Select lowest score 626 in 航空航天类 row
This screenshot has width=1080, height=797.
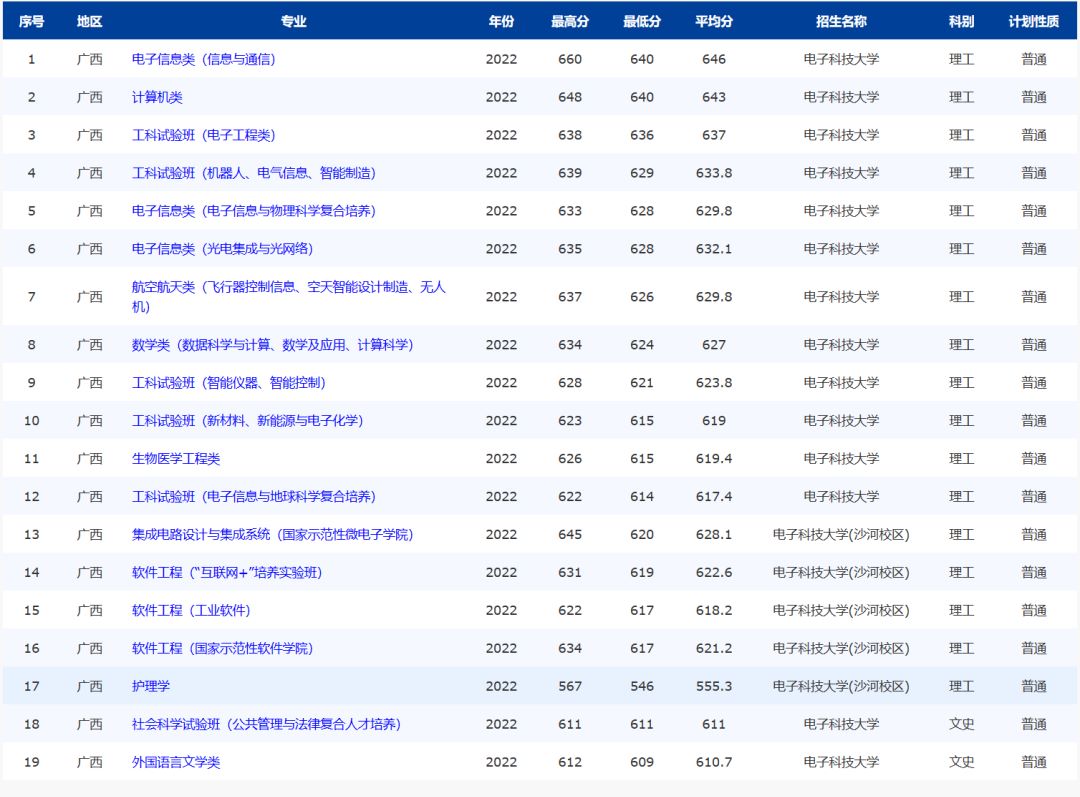click(x=642, y=297)
